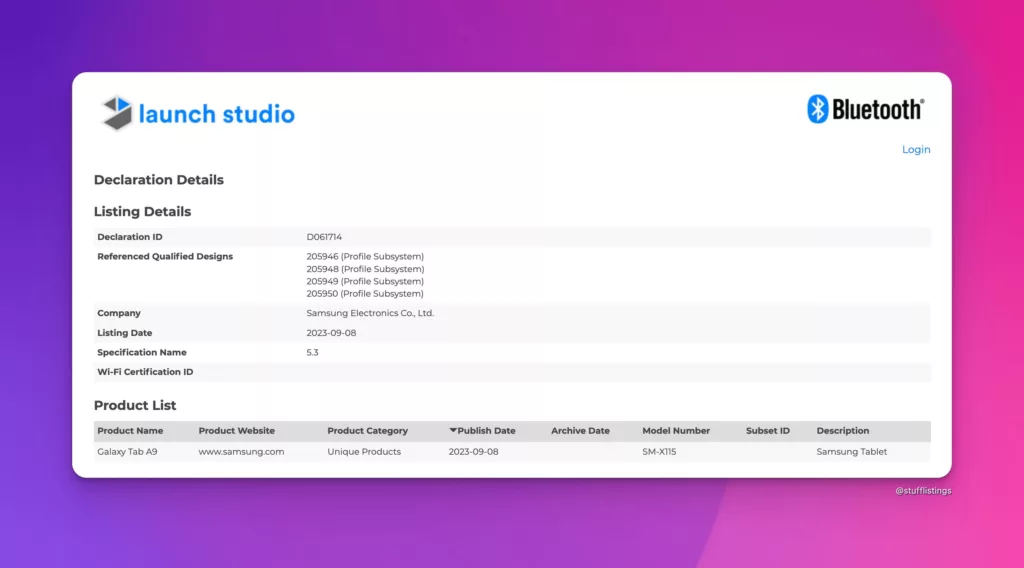Sort by Model Number column header
The height and width of the screenshot is (568, 1024).
pos(676,431)
